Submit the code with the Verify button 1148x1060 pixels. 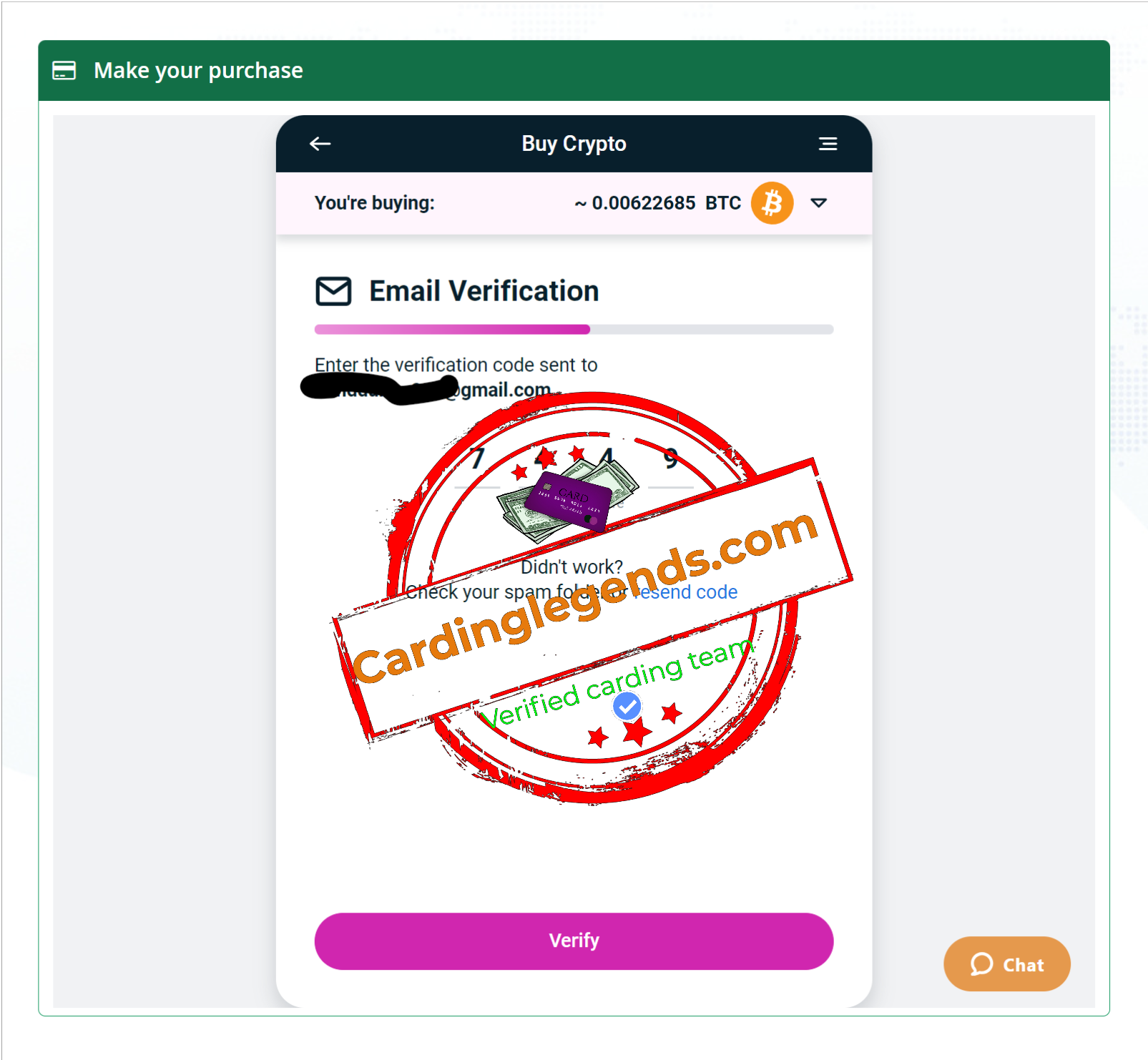[574, 941]
